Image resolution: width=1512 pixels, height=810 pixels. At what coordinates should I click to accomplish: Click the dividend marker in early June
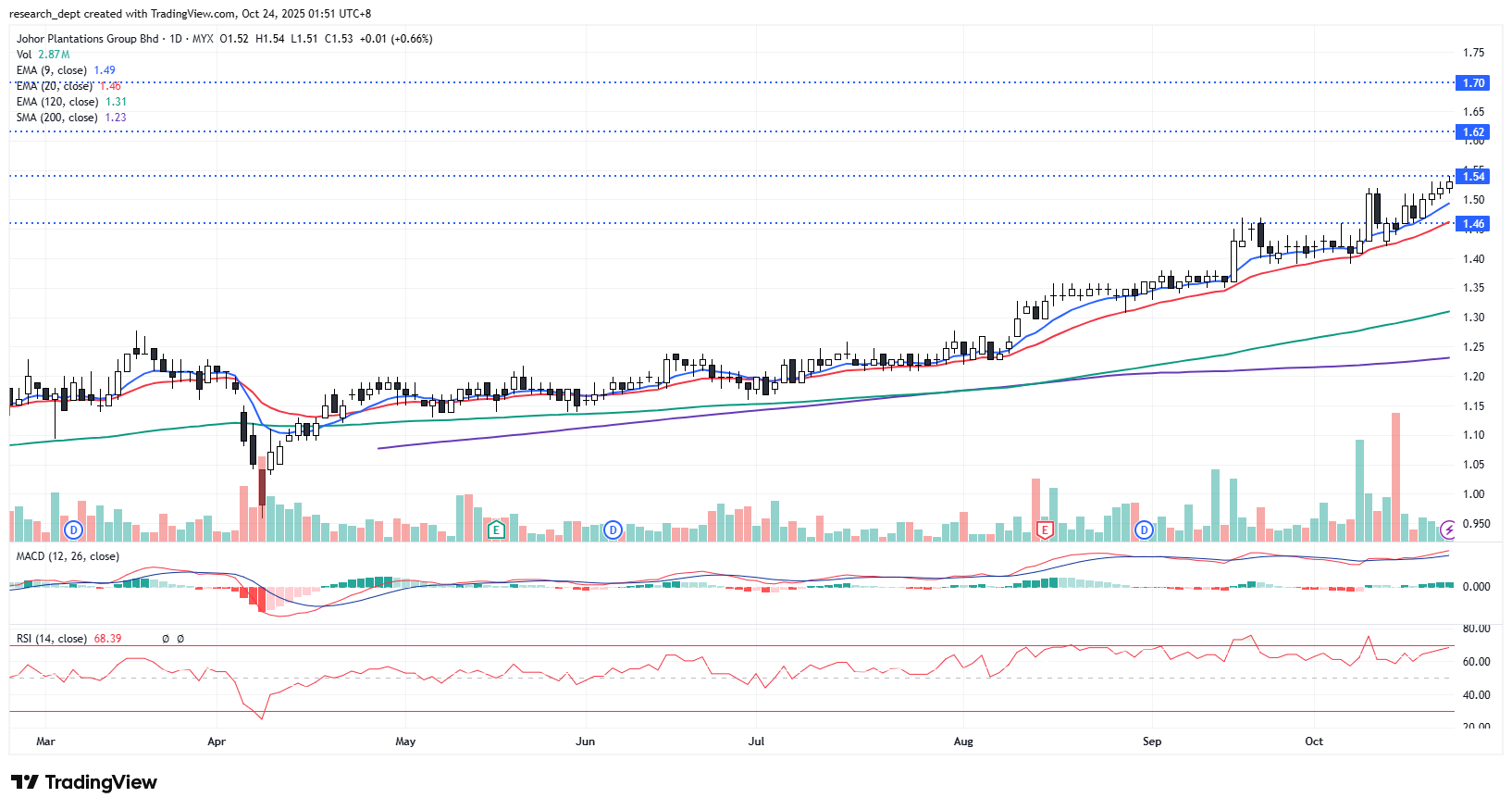[613, 530]
